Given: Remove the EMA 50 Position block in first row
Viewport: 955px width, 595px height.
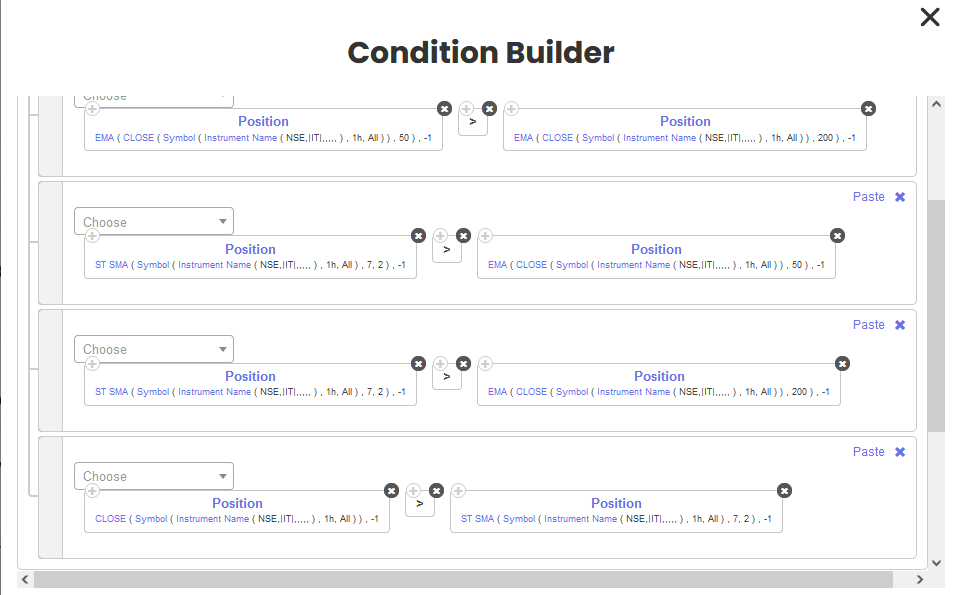Looking at the screenshot, I should pos(444,108).
